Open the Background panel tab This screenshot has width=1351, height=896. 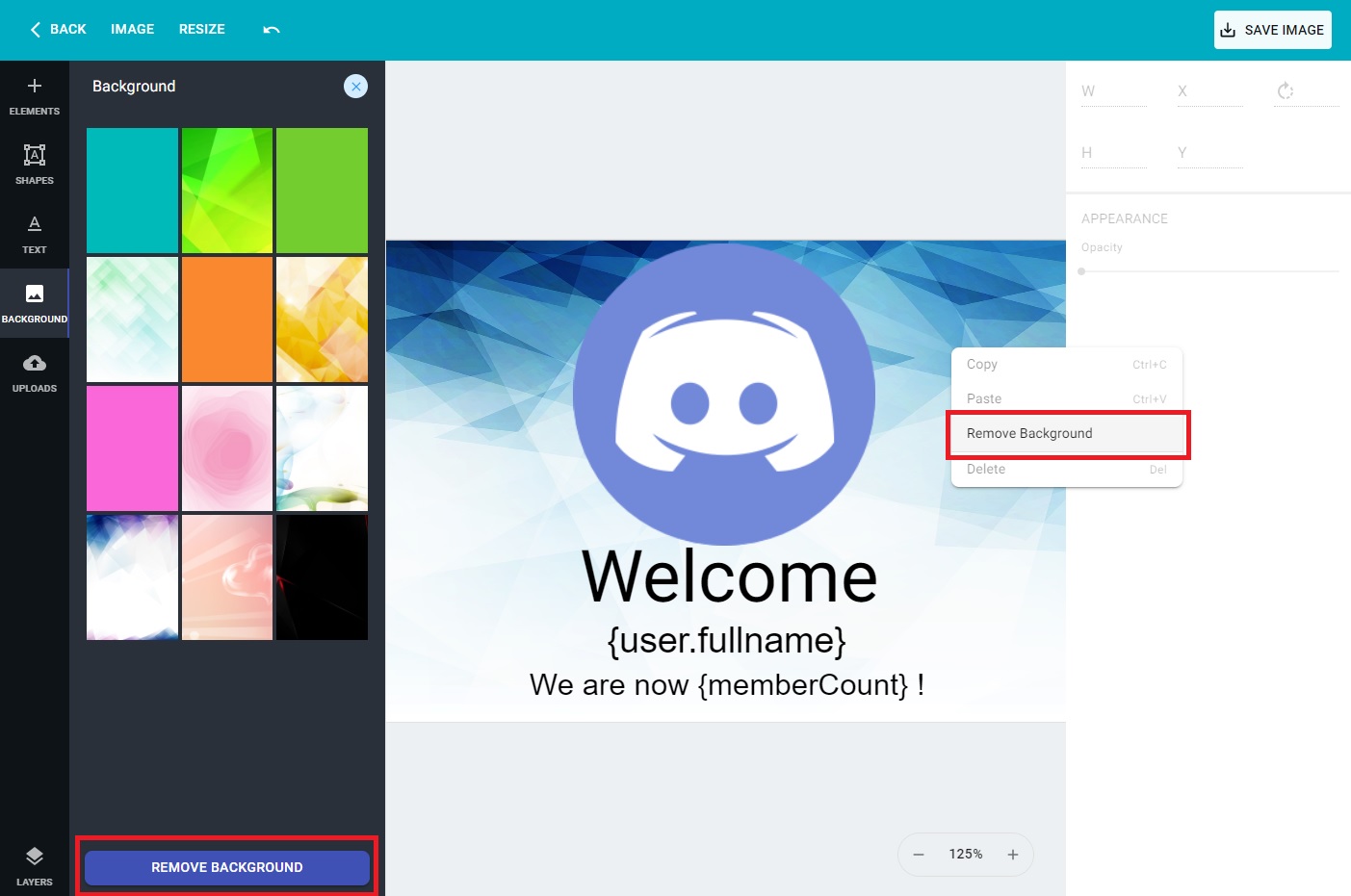[35, 304]
